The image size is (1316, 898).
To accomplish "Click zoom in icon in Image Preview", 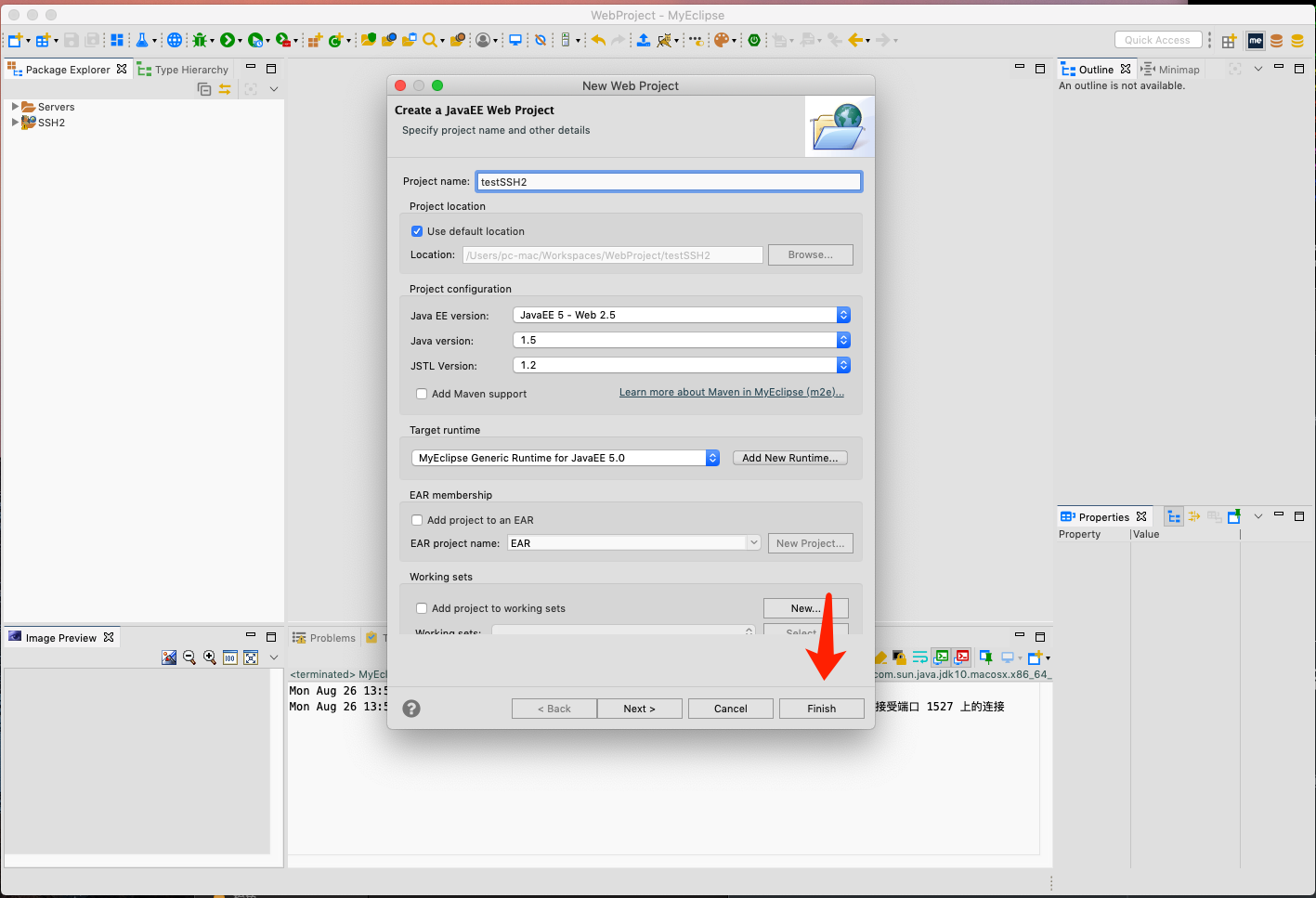I will click(210, 657).
